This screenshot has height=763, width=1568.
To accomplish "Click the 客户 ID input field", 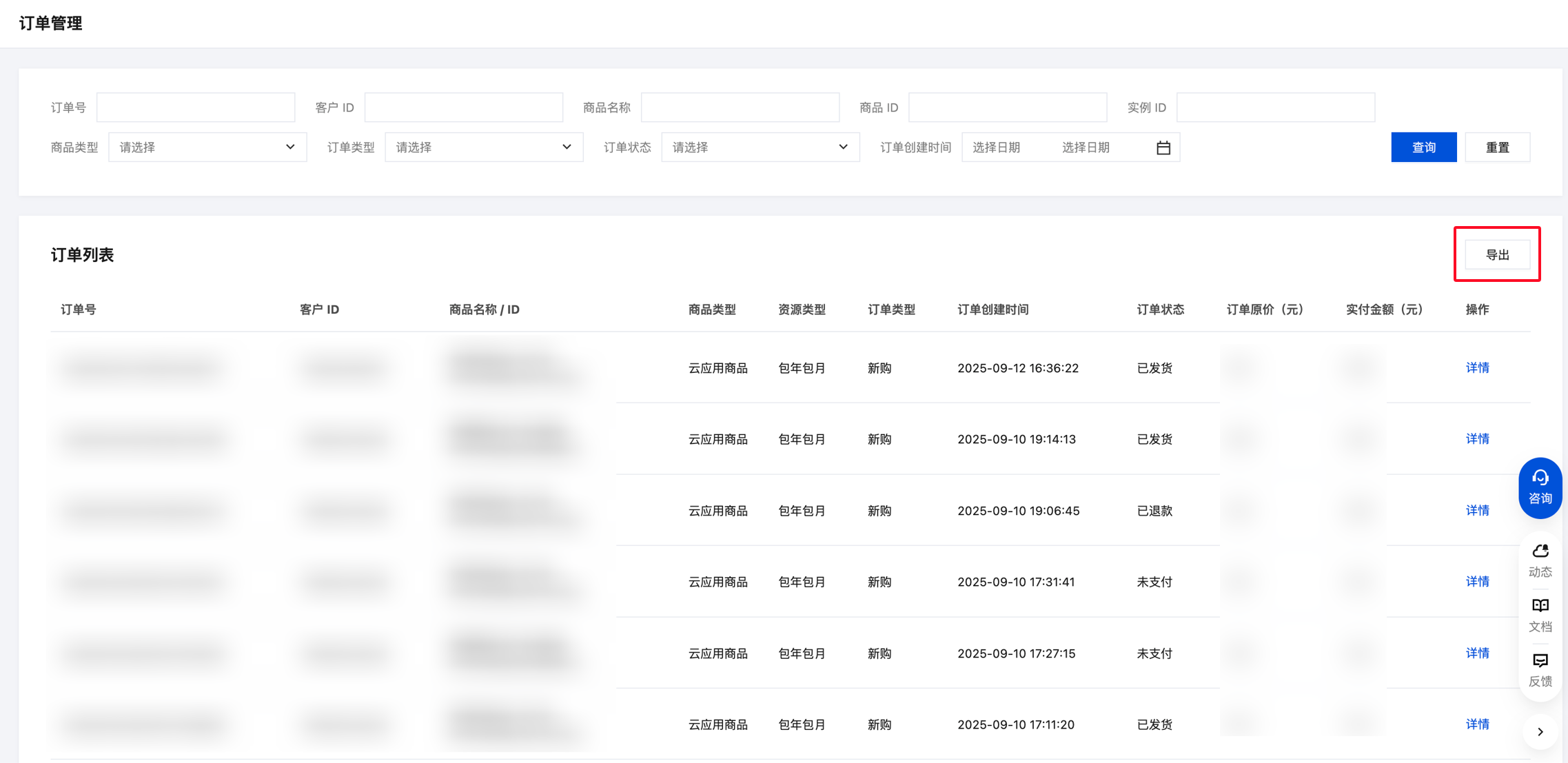I will pos(463,108).
